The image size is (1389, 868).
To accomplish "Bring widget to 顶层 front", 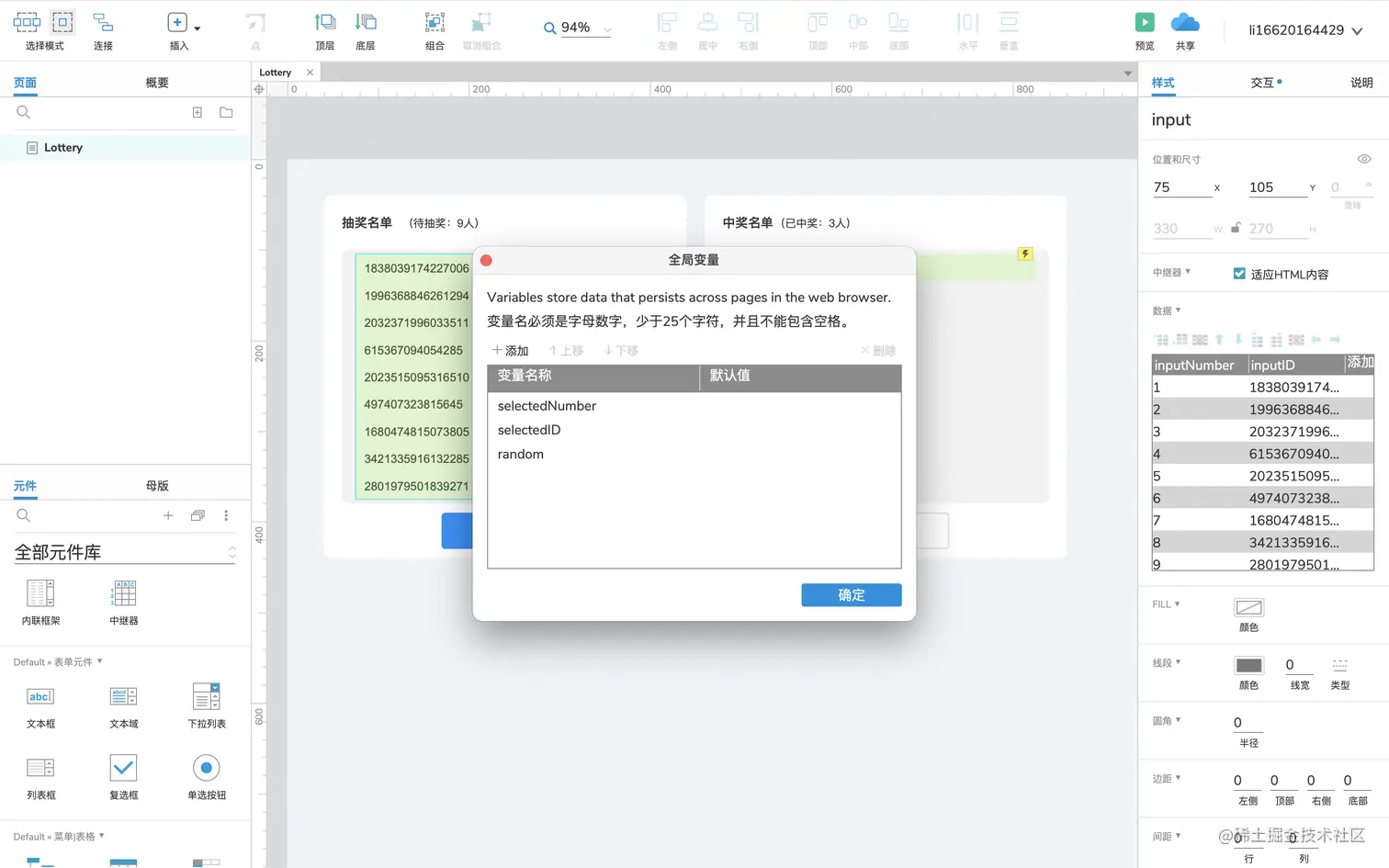I will (x=325, y=22).
